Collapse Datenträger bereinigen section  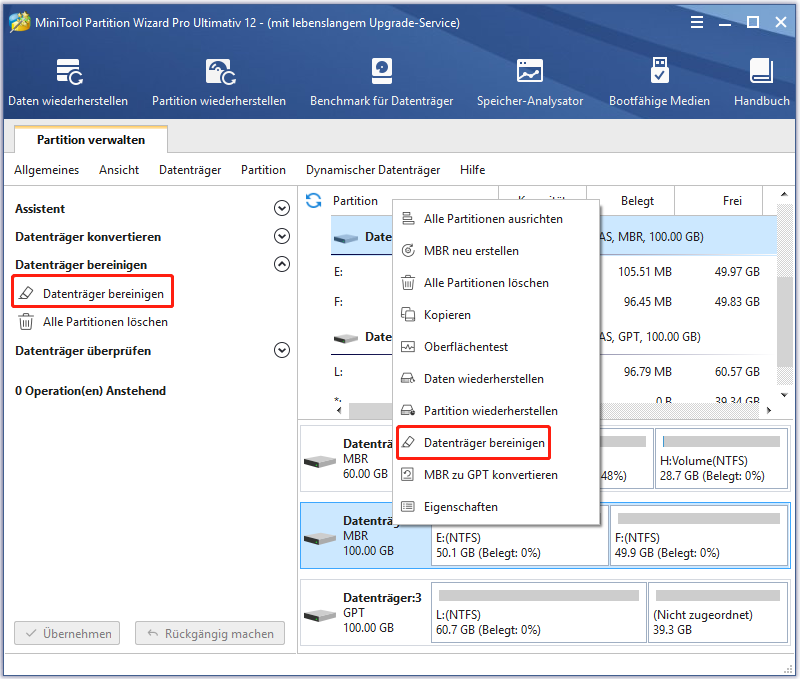click(x=282, y=264)
